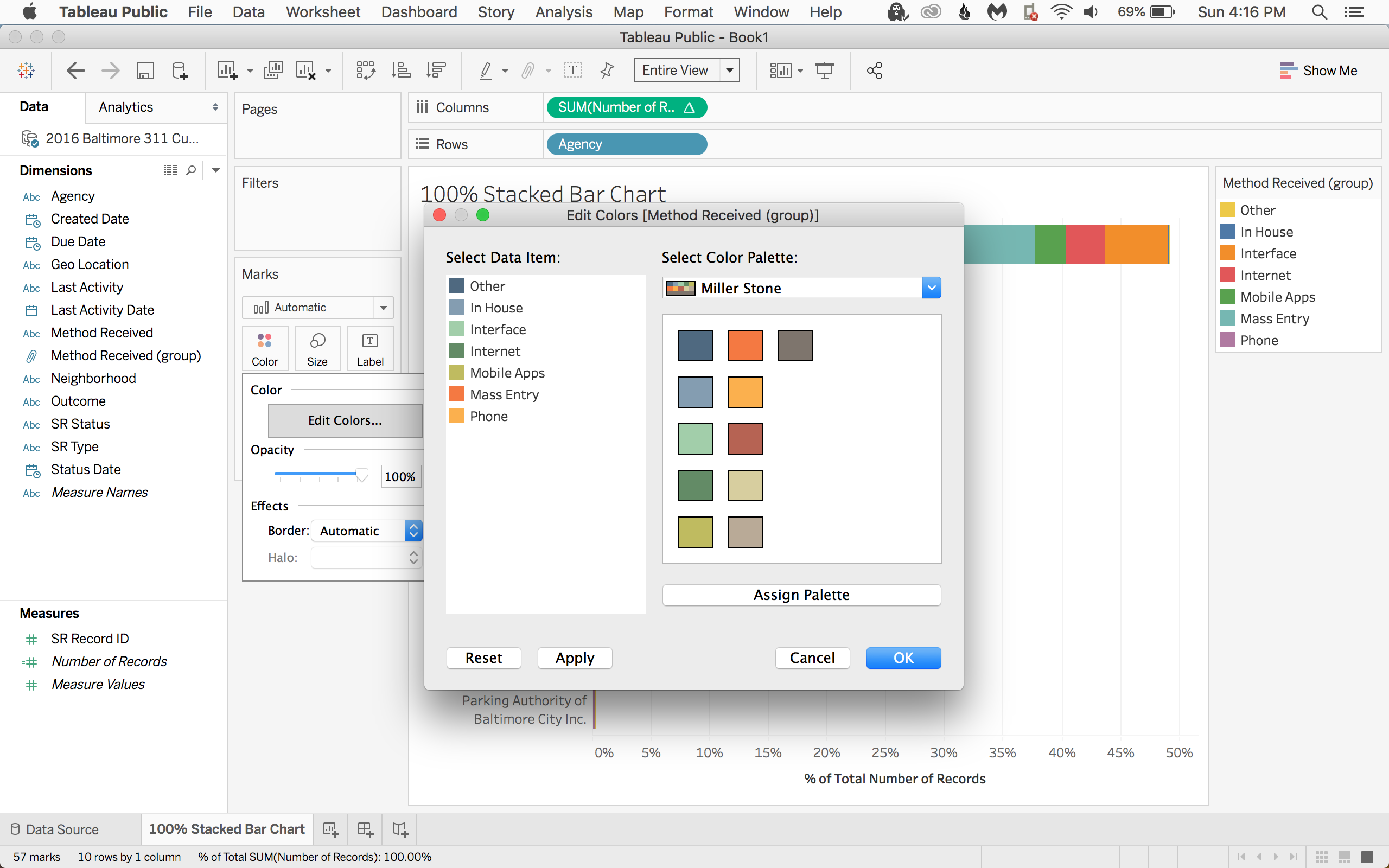Click the Edit Colors... button

click(345, 420)
